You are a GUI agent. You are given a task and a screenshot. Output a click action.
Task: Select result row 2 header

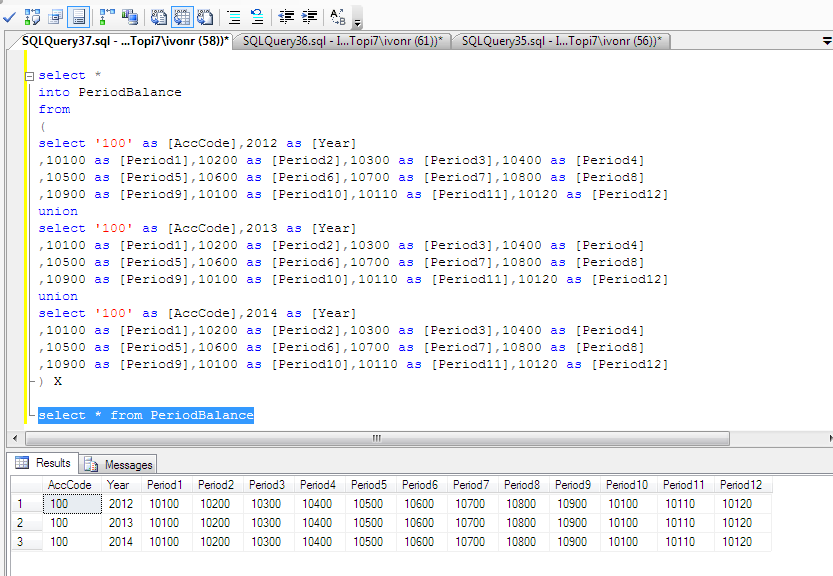[27, 523]
